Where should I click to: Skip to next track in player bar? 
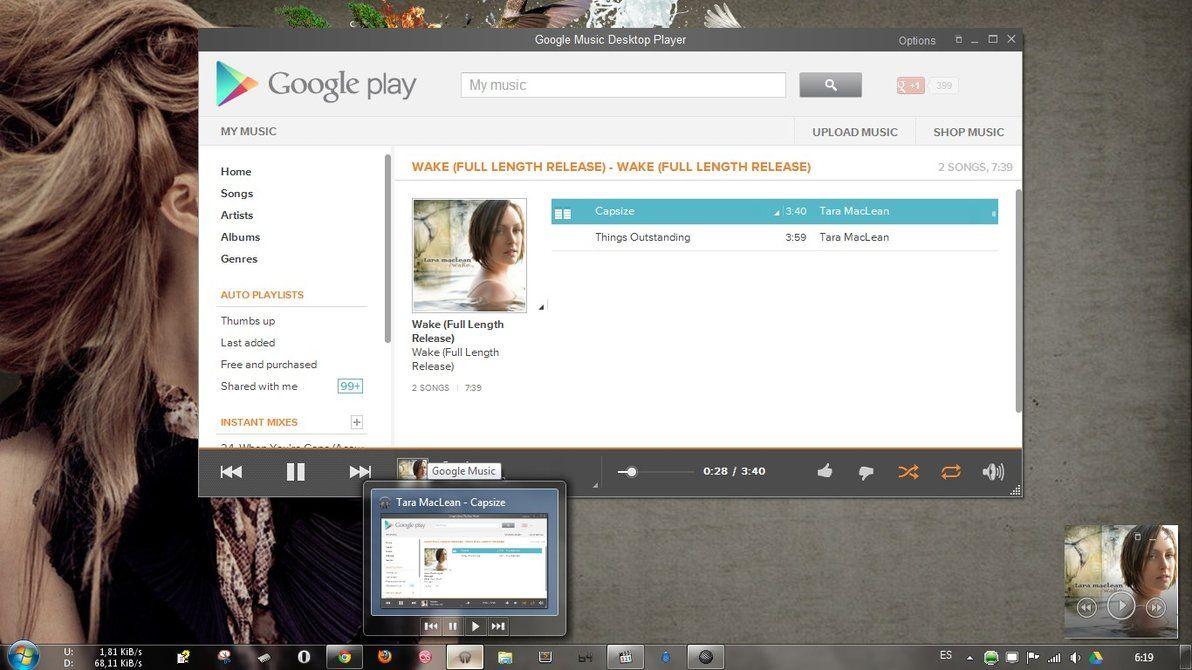360,472
